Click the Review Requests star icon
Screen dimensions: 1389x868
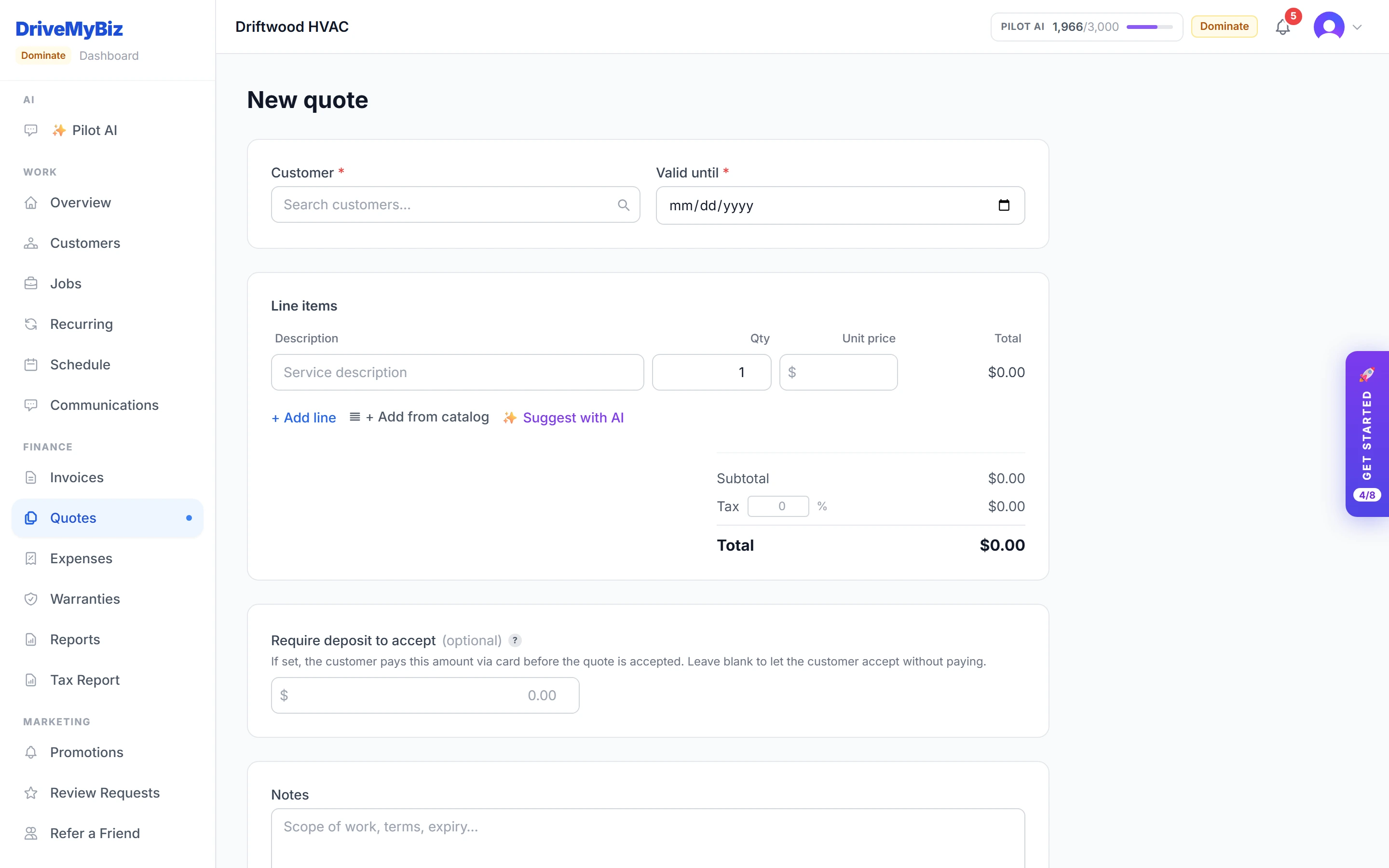(x=31, y=793)
